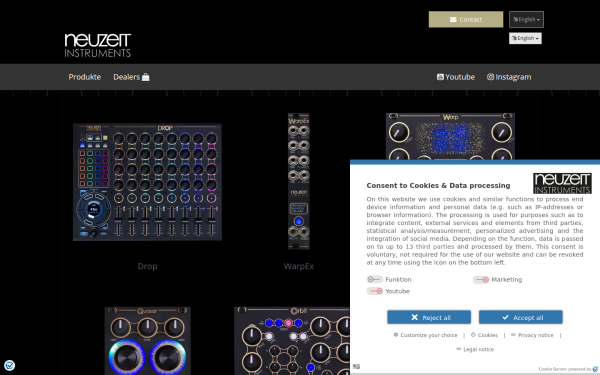Viewport: 600px width, 375px height.
Task: Click the gear icon beside Customize your choice
Action: [x=396, y=334]
